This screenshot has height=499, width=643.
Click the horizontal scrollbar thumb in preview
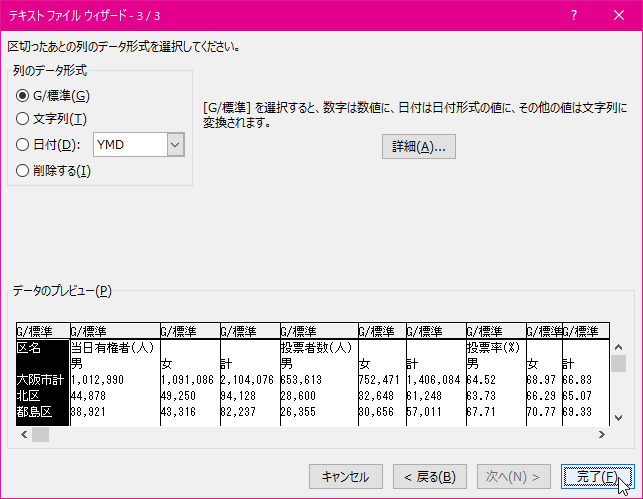click(40, 434)
